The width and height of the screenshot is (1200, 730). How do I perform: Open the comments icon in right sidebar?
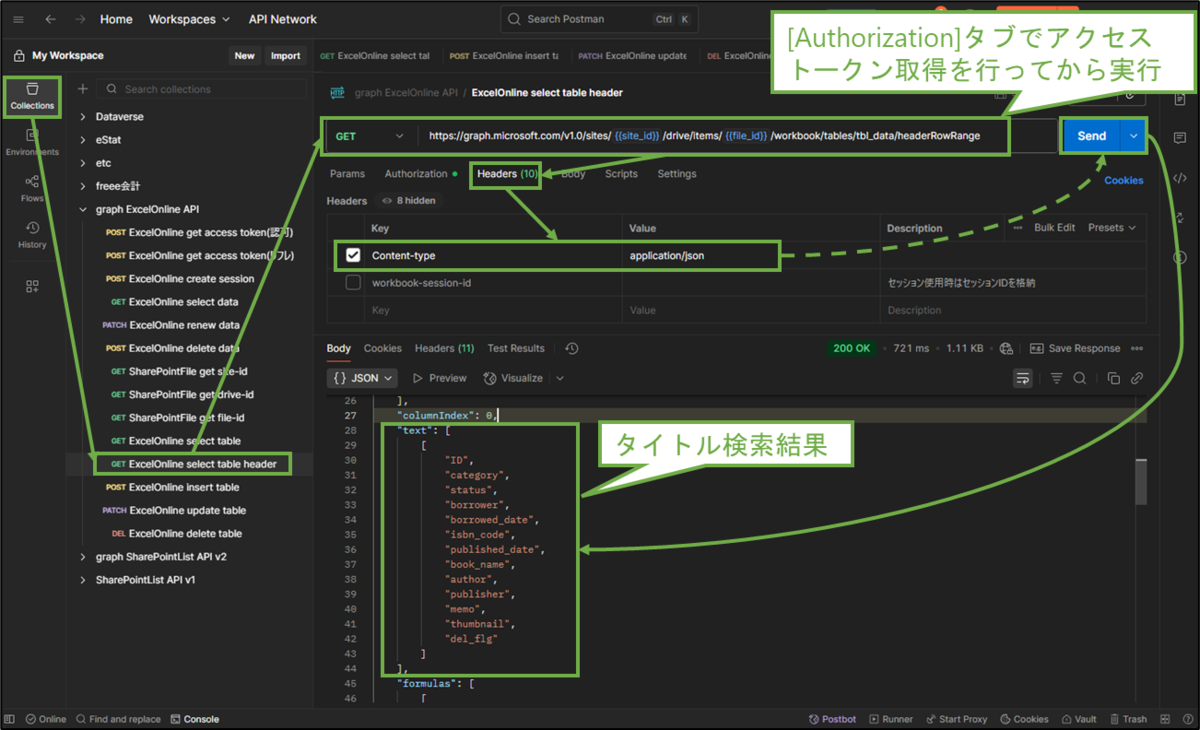click(1180, 138)
